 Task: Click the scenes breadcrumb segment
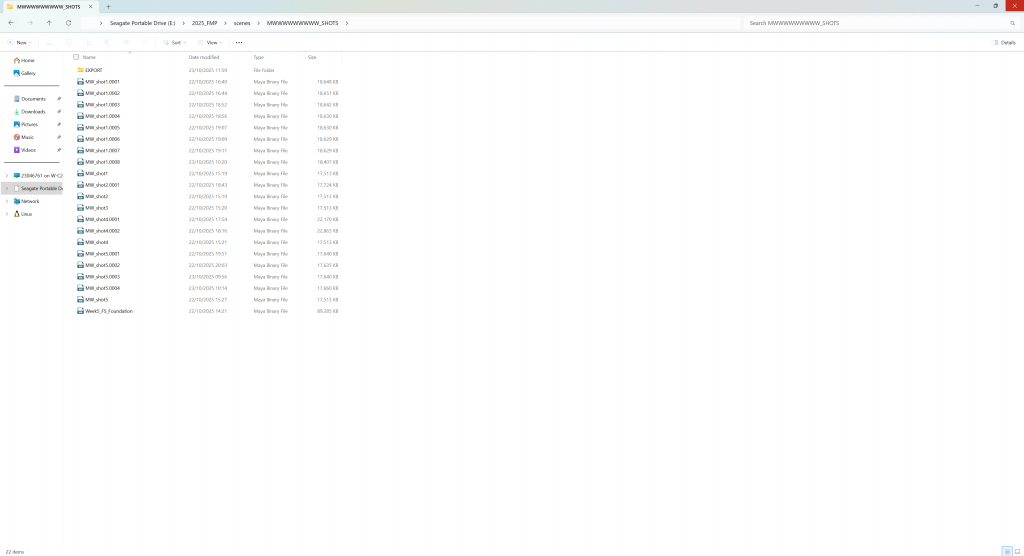242,22
